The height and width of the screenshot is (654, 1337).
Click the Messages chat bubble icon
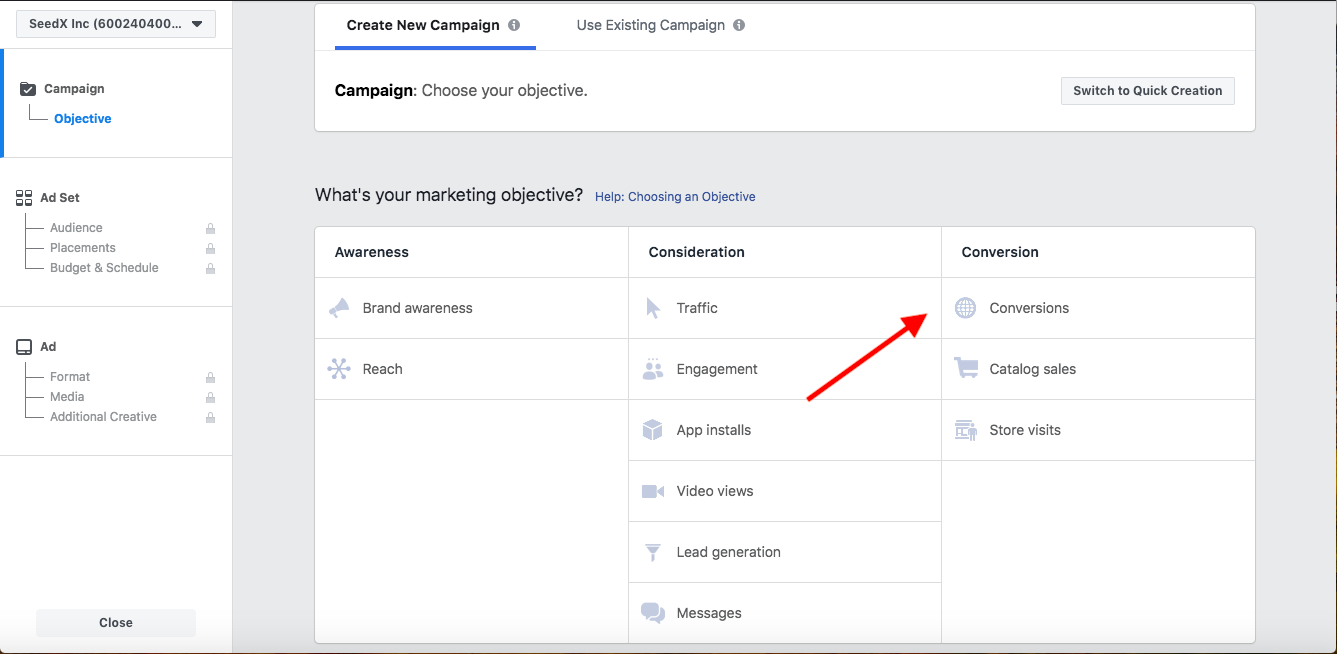(x=653, y=613)
